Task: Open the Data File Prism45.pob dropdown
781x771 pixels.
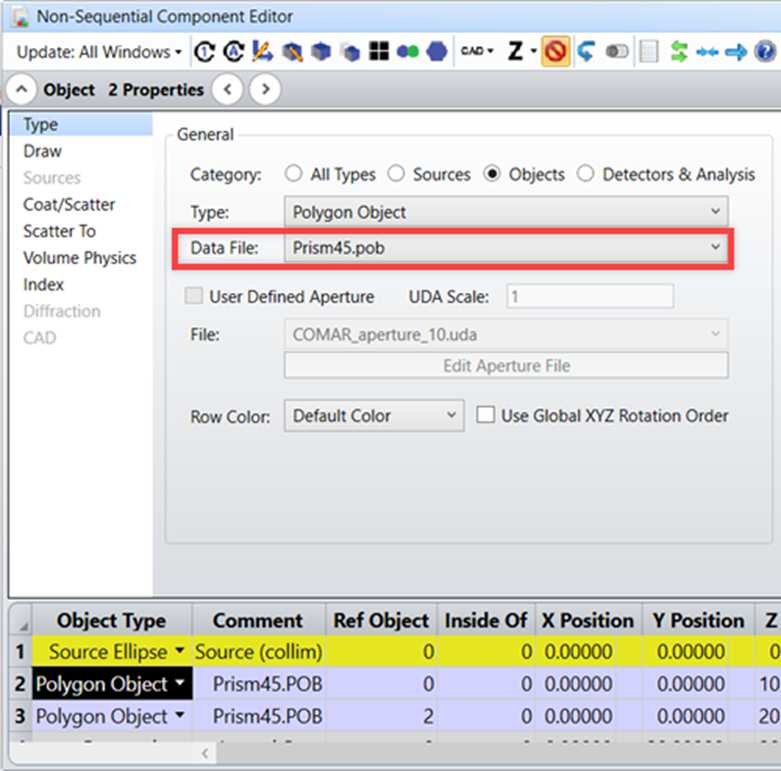Action: pos(506,248)
